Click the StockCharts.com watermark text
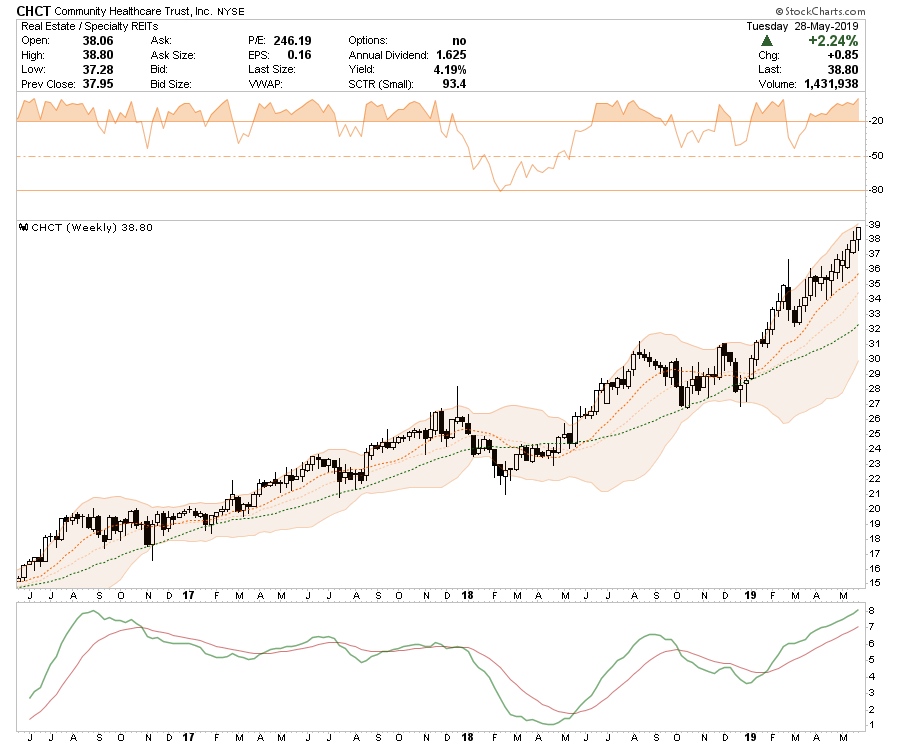The image size is (900, 746). 820,11
